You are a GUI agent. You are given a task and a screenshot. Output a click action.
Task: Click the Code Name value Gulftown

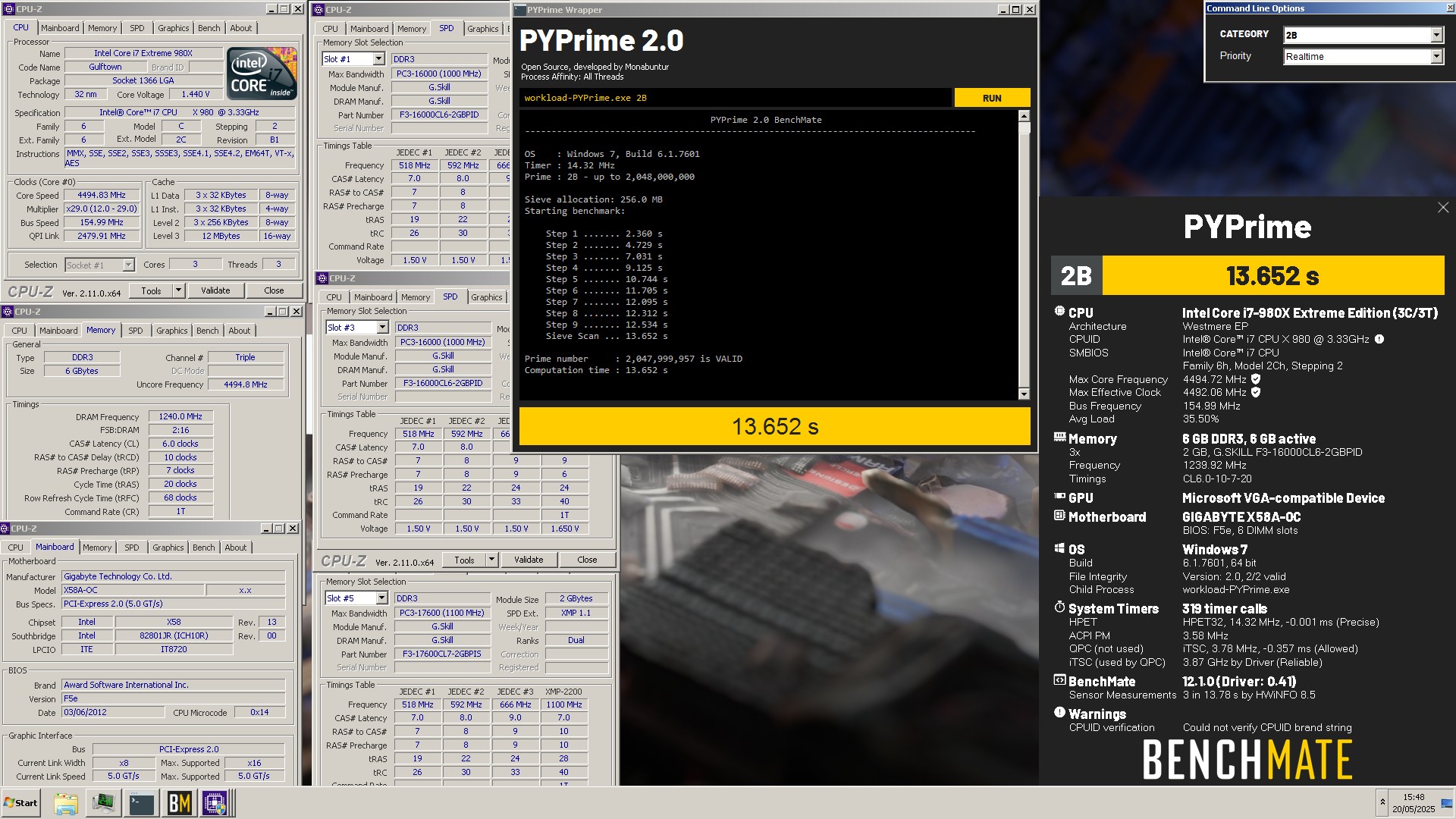[x=105, y=67]
